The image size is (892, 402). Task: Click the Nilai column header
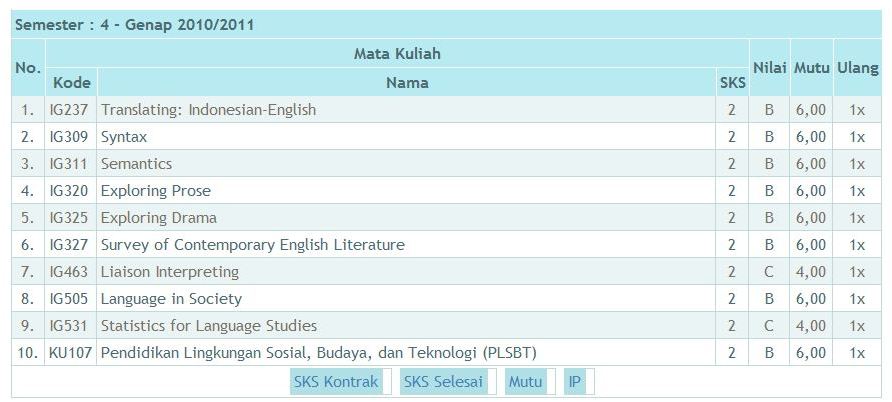[x=770, y=68]
